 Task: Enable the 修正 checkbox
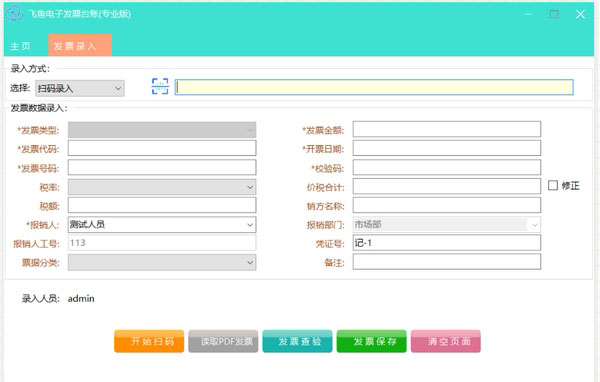[553, 185]
